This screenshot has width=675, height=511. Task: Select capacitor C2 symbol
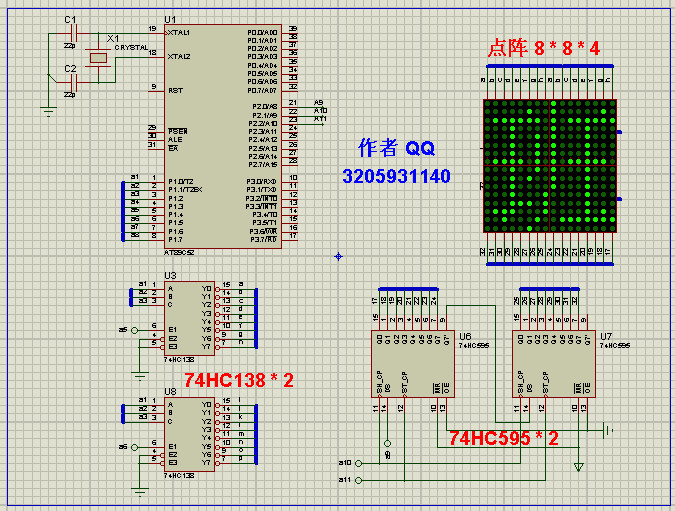(x=73, y=82)
